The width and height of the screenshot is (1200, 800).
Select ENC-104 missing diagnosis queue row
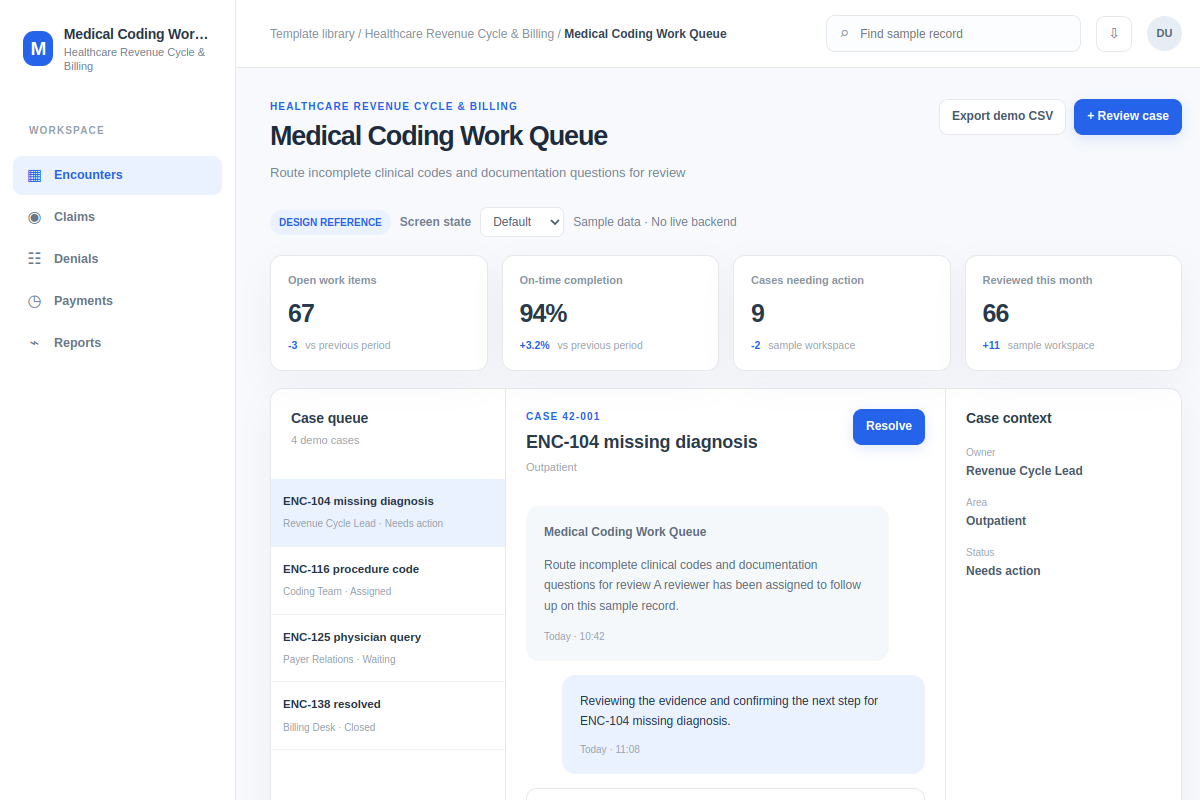pos(388,513)
